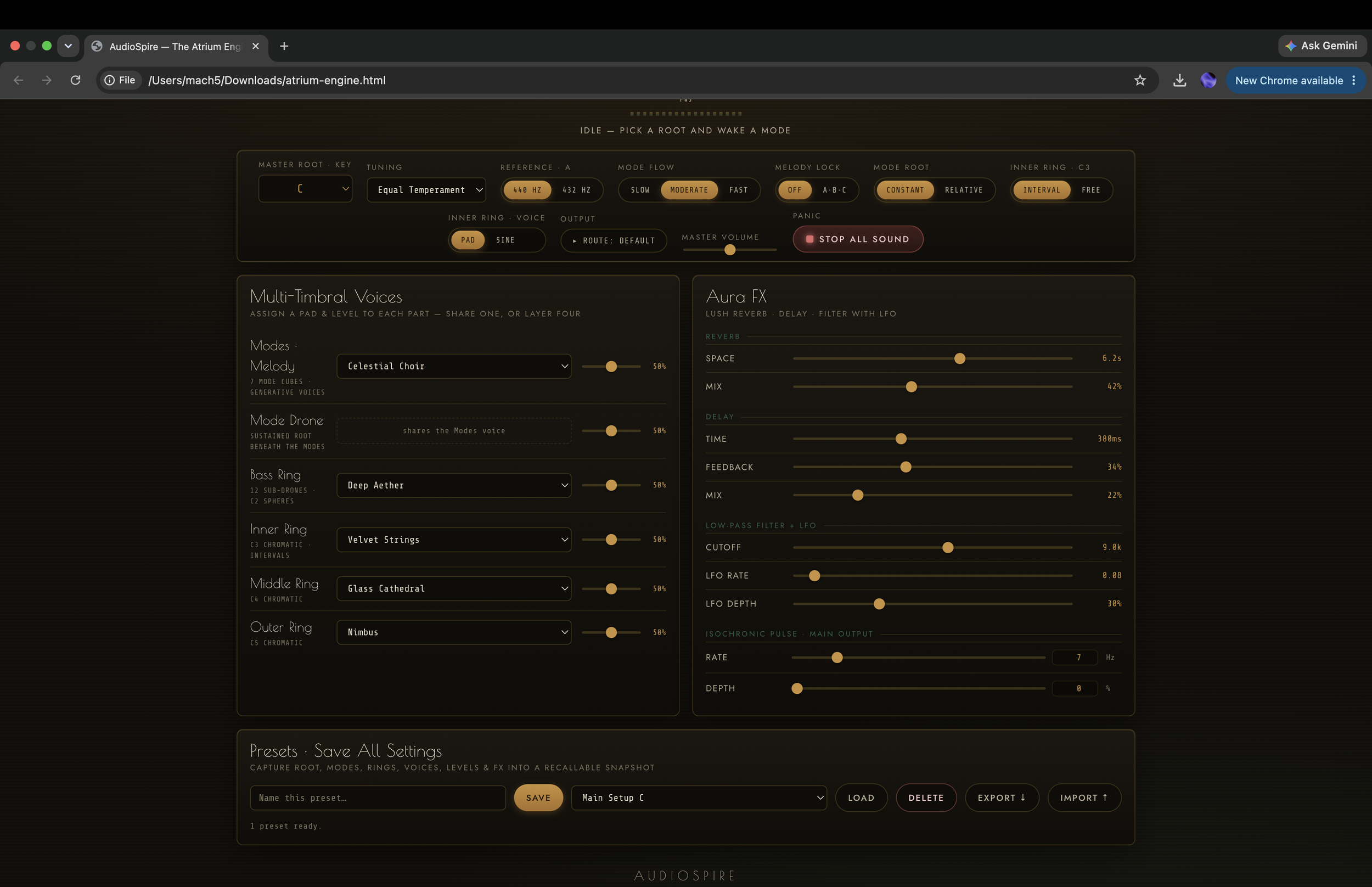Click the LFO Depth slider
The image size is (1372, 887).
point(933,604)
